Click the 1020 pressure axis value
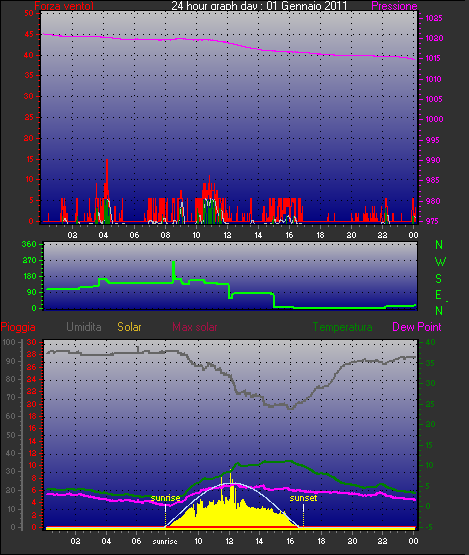 [434, 38]
